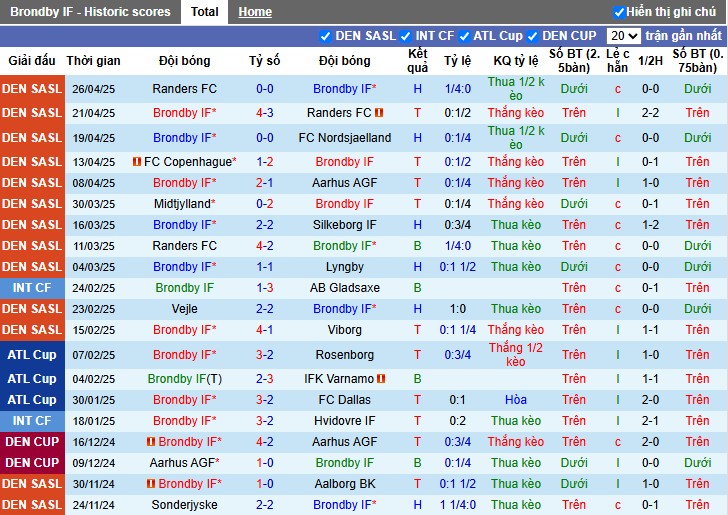Open the 4-3 score for Brondby vs Randers

click(x=265, y=113)
